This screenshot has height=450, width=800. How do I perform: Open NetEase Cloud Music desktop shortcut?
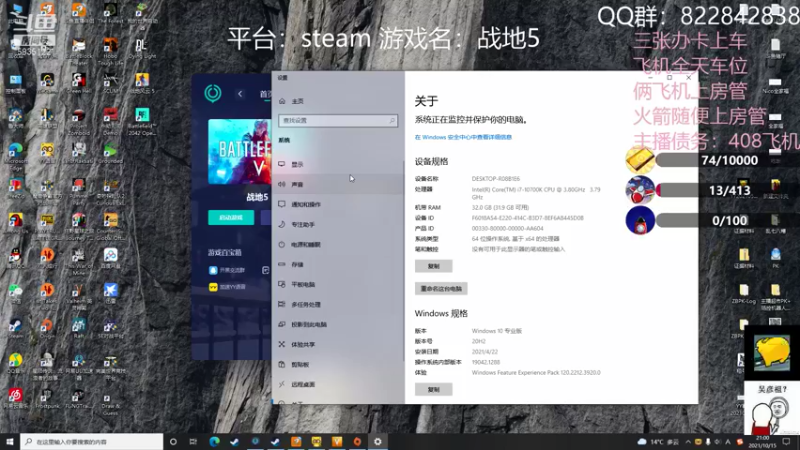[x=15, y=398]
